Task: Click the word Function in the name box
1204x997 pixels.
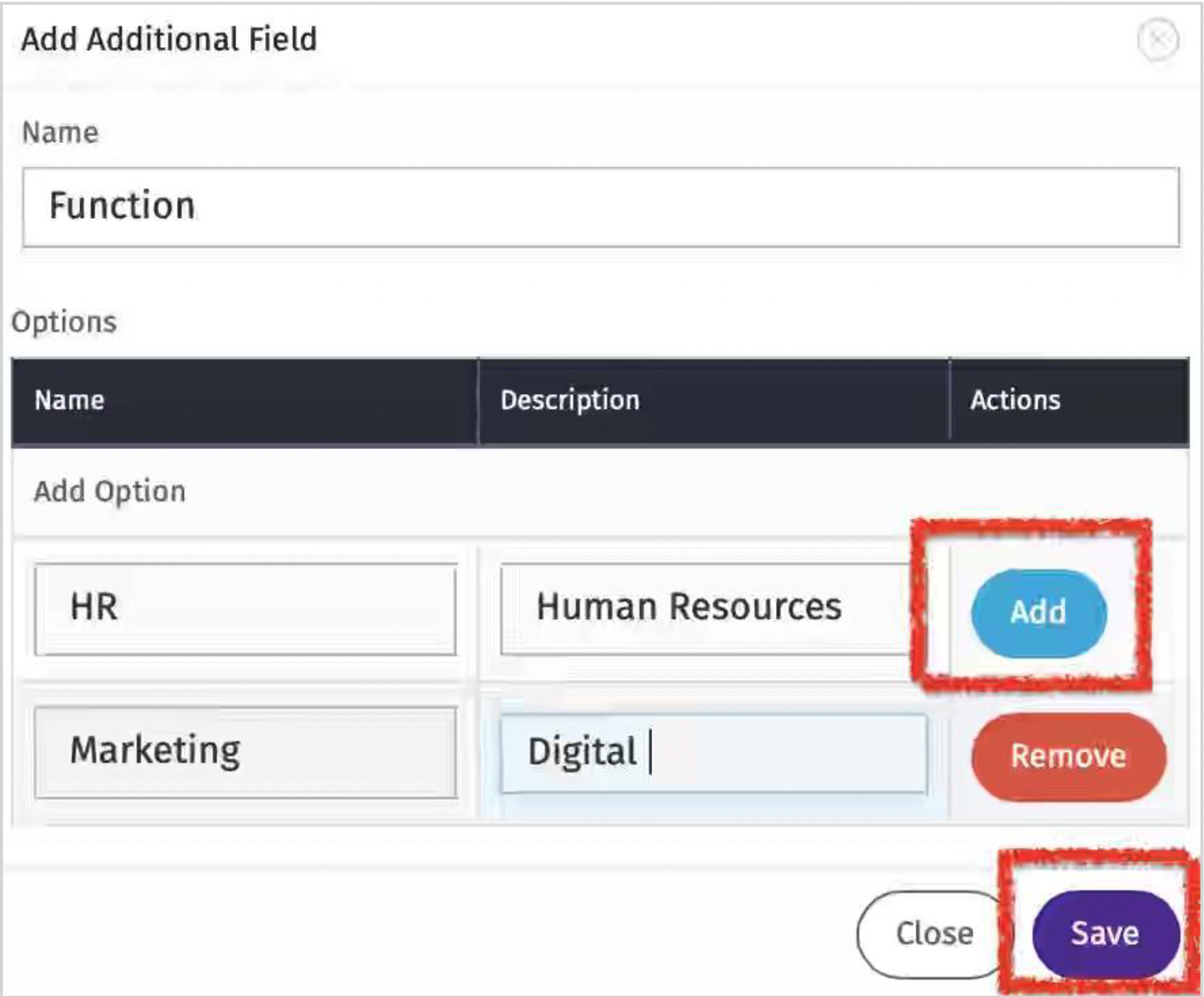Action: coord(122,206)
